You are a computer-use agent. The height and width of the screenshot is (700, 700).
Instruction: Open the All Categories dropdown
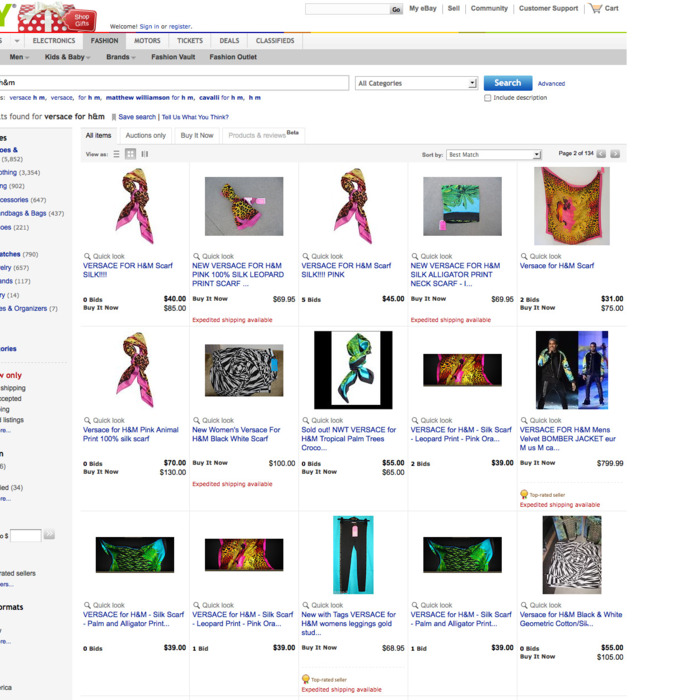417,83
